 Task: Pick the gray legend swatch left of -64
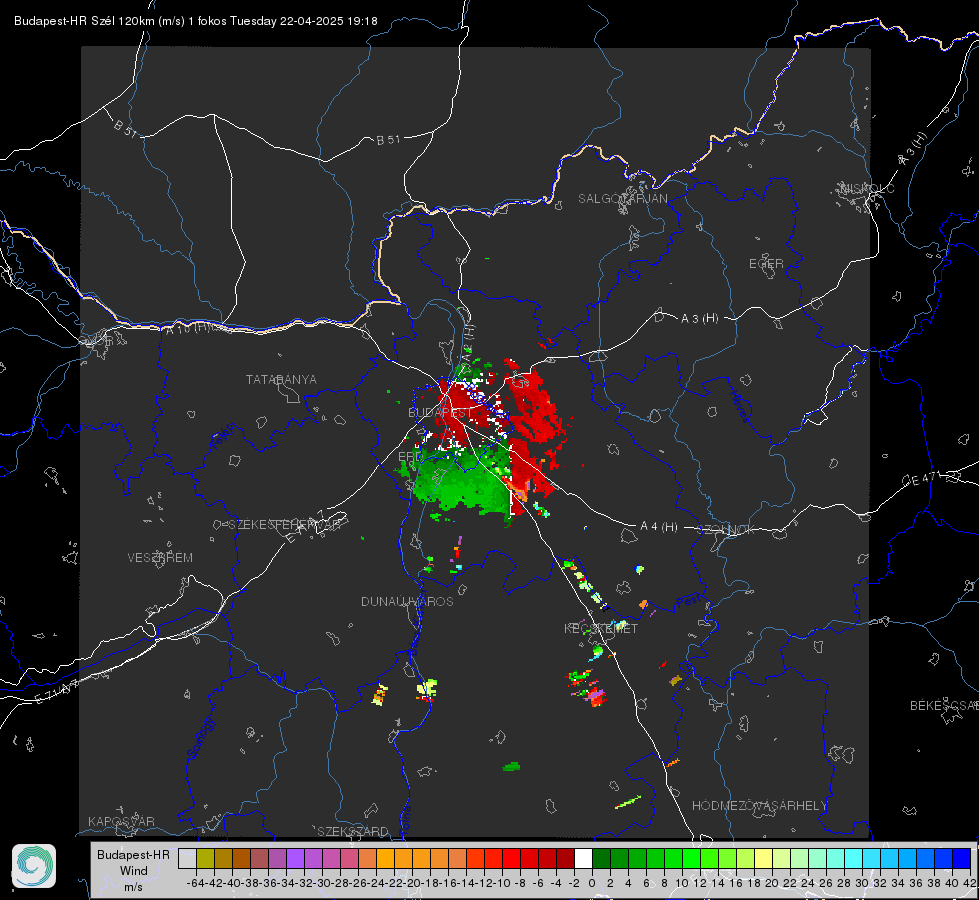click(187, 858)
